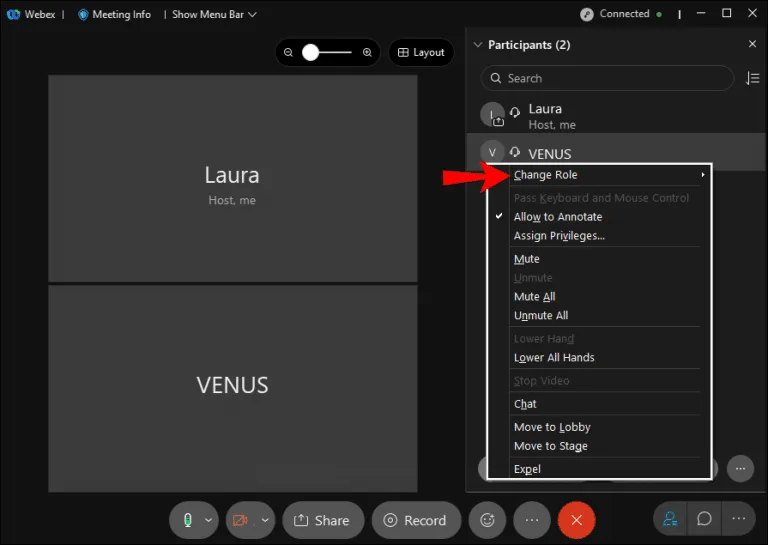Collapse the Participants panel chevron
The width and height of the screenshot is (768, 545).
pyautogui.click(x=478, y=45)
